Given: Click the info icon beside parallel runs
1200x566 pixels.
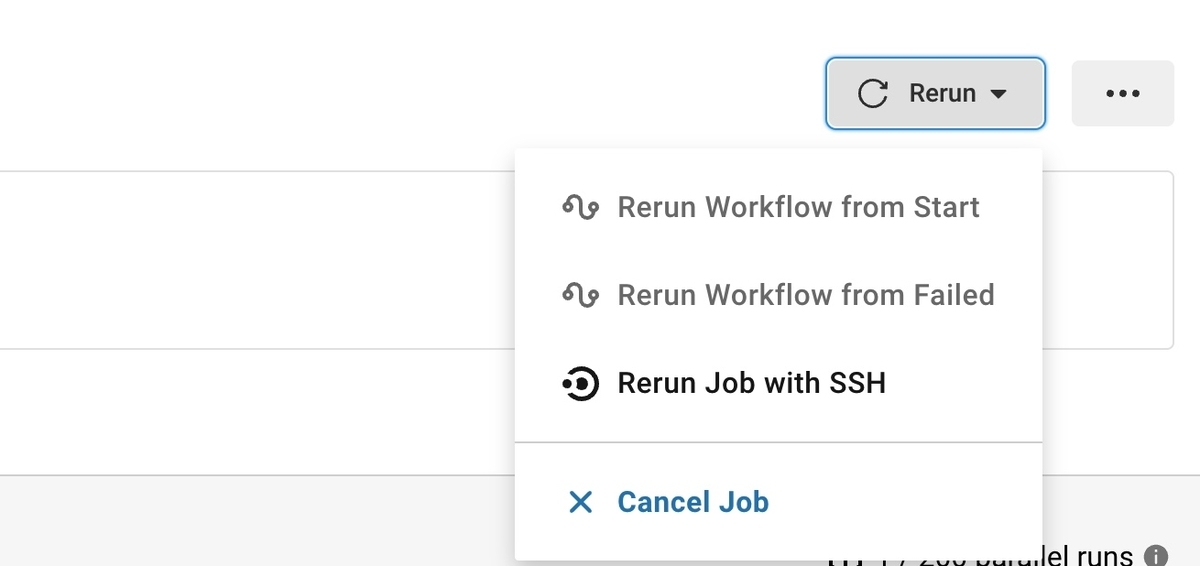Looking at the screenshot, I should 1155,556.
